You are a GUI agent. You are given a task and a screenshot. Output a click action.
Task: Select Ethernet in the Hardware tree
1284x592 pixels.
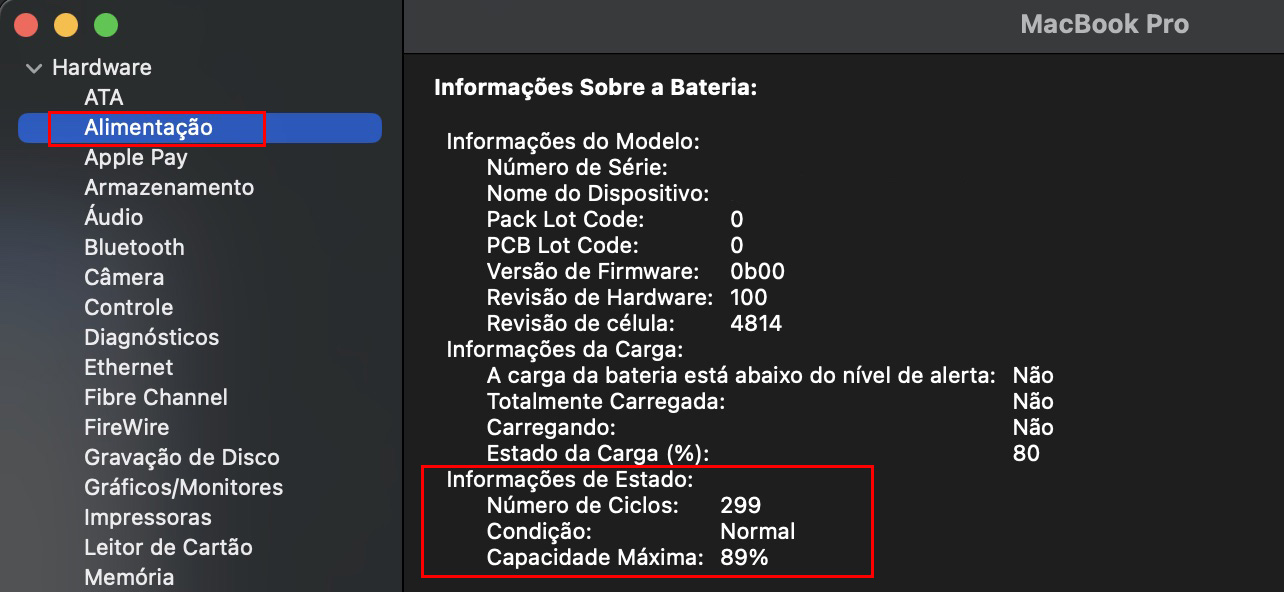tap(128, 367)
